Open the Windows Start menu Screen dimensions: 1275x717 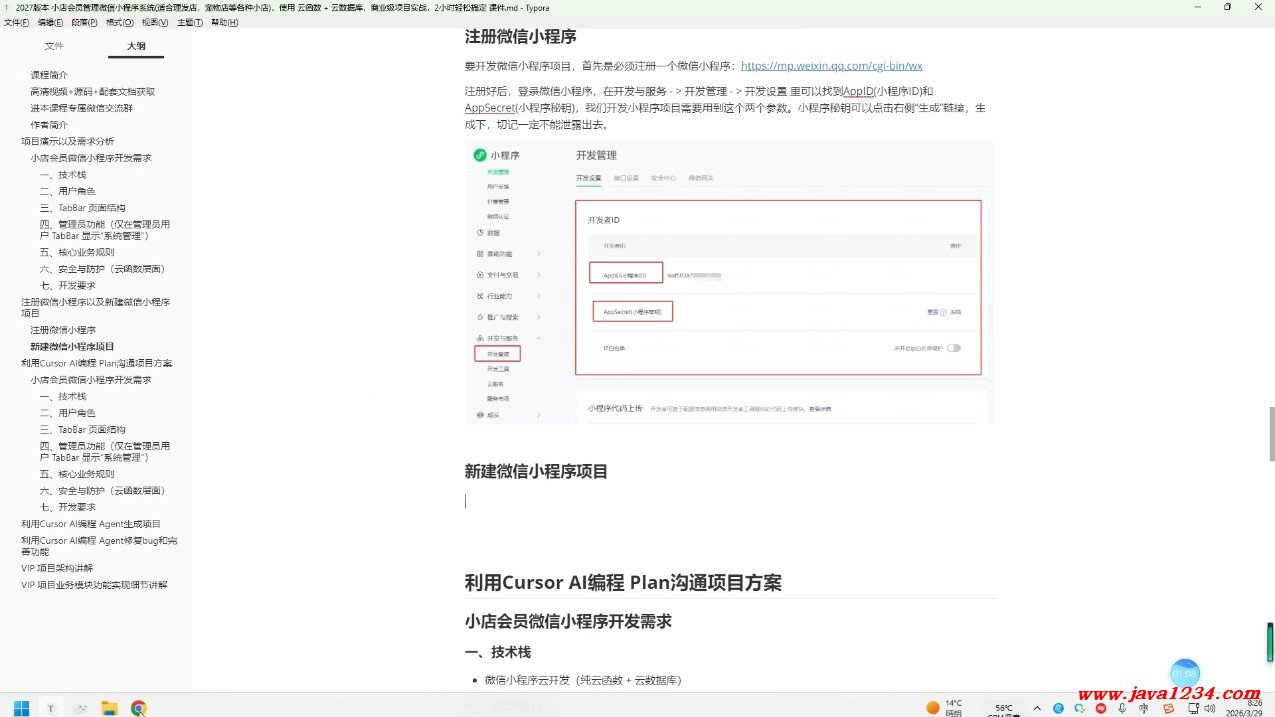[21, 708]
